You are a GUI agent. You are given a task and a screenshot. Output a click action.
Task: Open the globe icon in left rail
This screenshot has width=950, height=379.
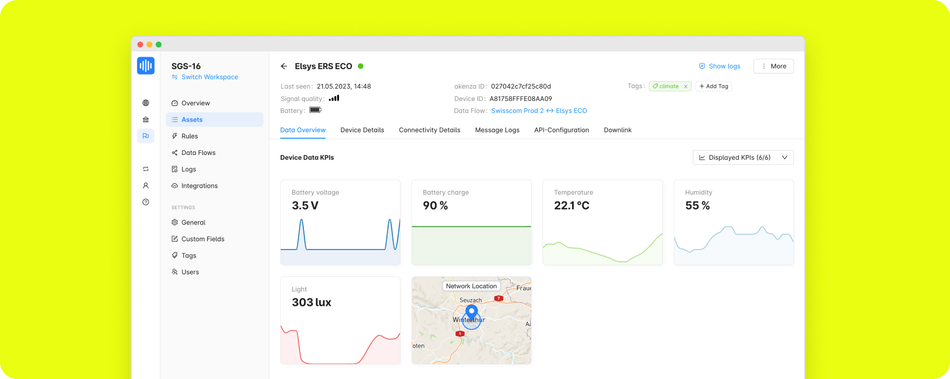coord(145,103)
